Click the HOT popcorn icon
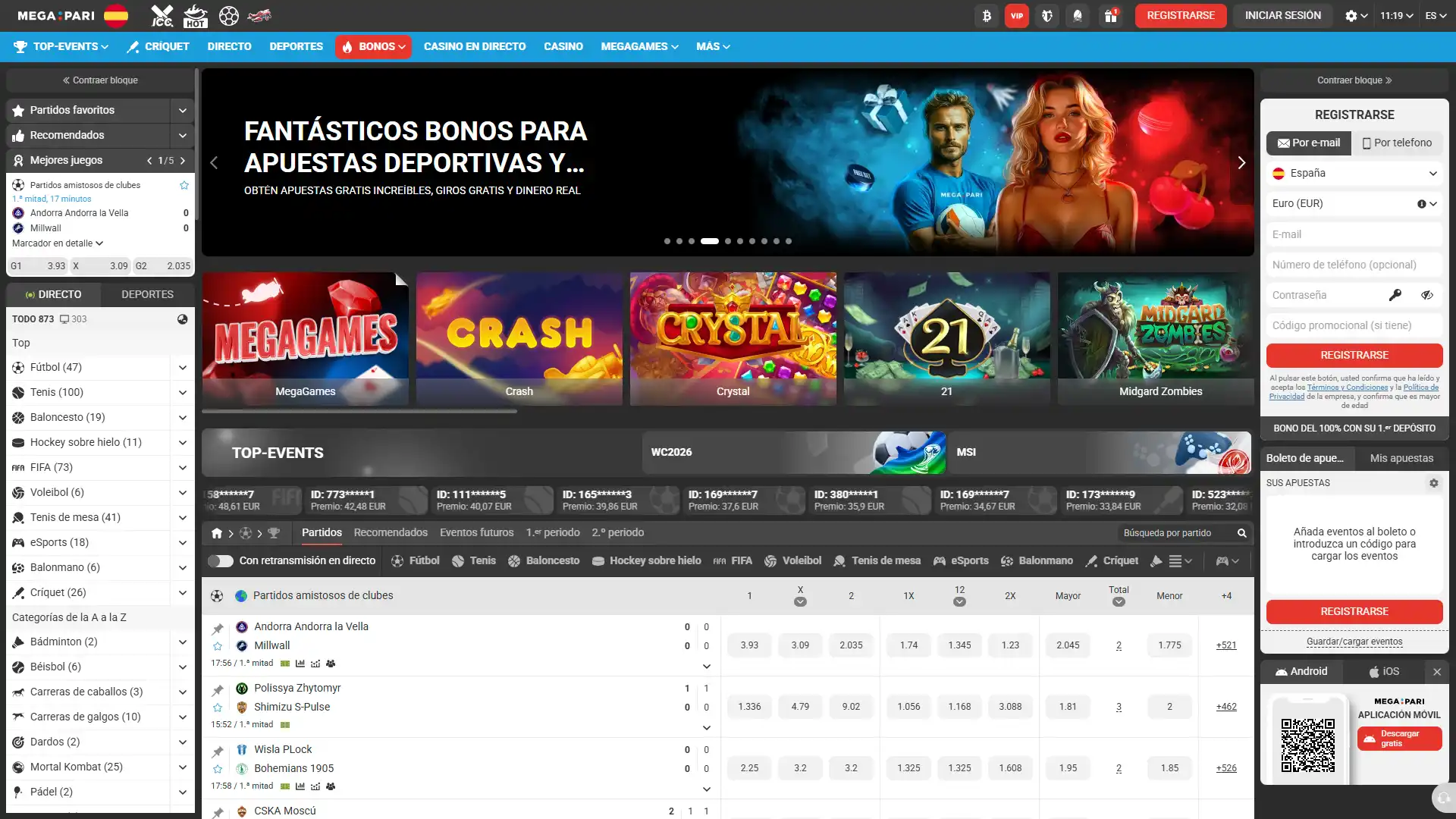Viewport: 1456px width, 819px height. 196,15
